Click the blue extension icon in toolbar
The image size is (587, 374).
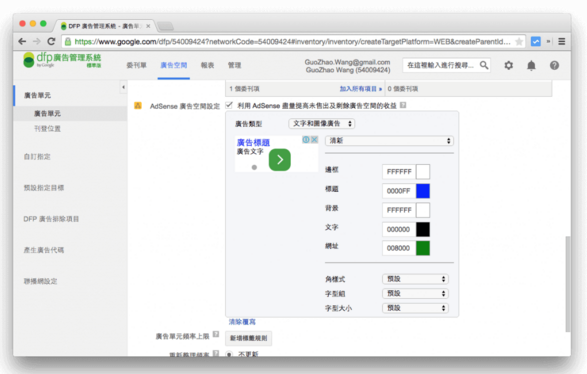point(536,42)
